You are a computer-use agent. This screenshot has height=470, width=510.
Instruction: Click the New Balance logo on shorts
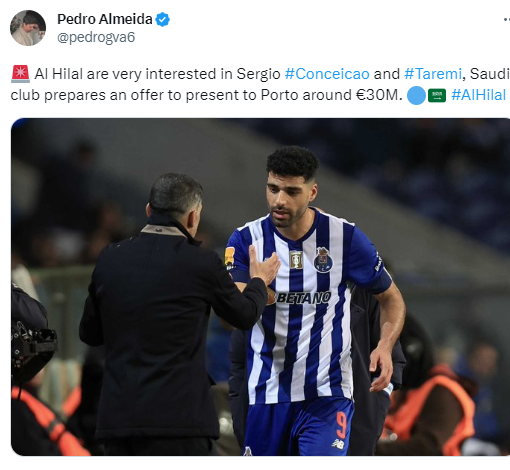click(x=338, y=443)
